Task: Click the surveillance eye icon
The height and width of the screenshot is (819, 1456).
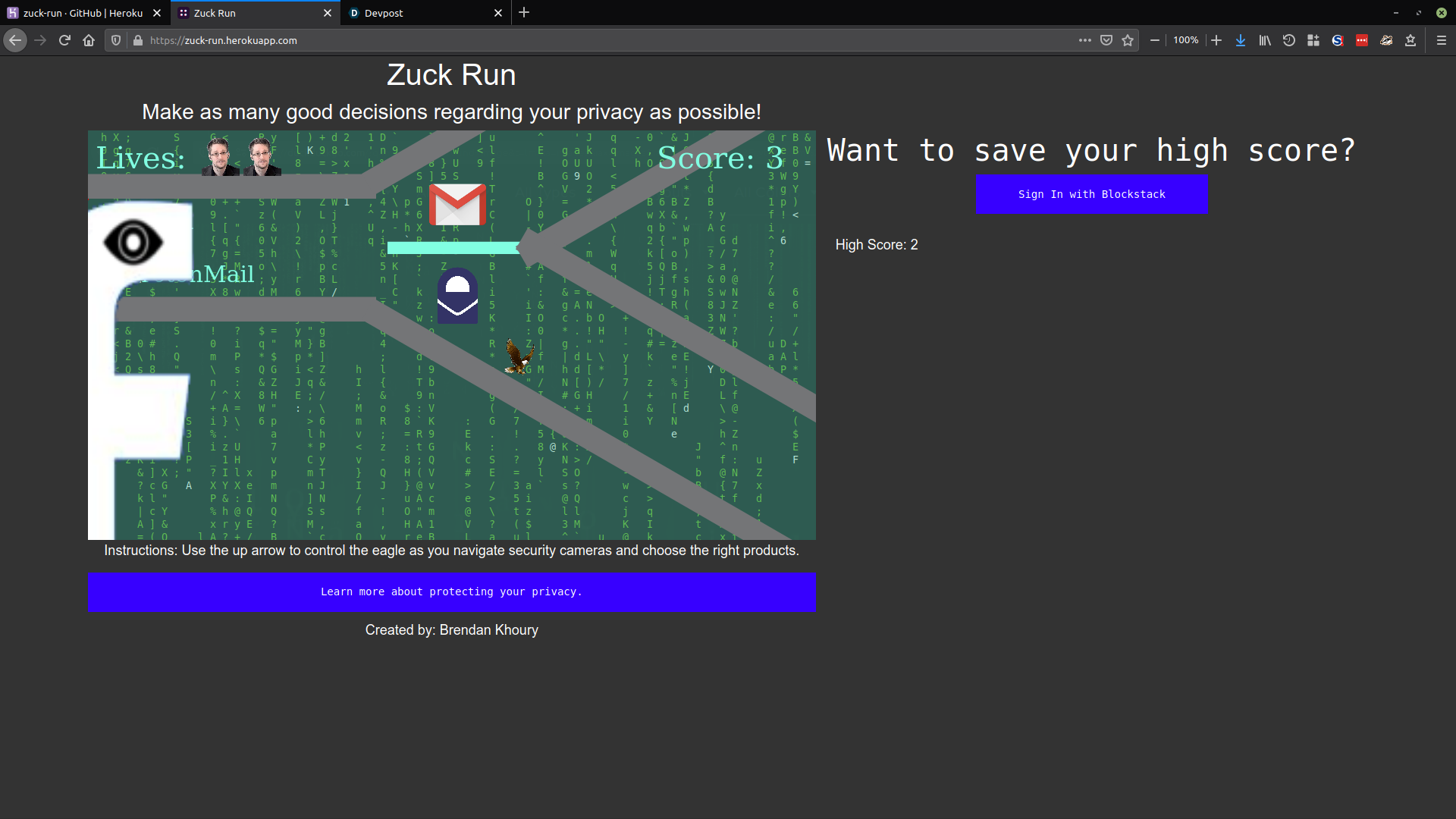Action: [133, 243]
